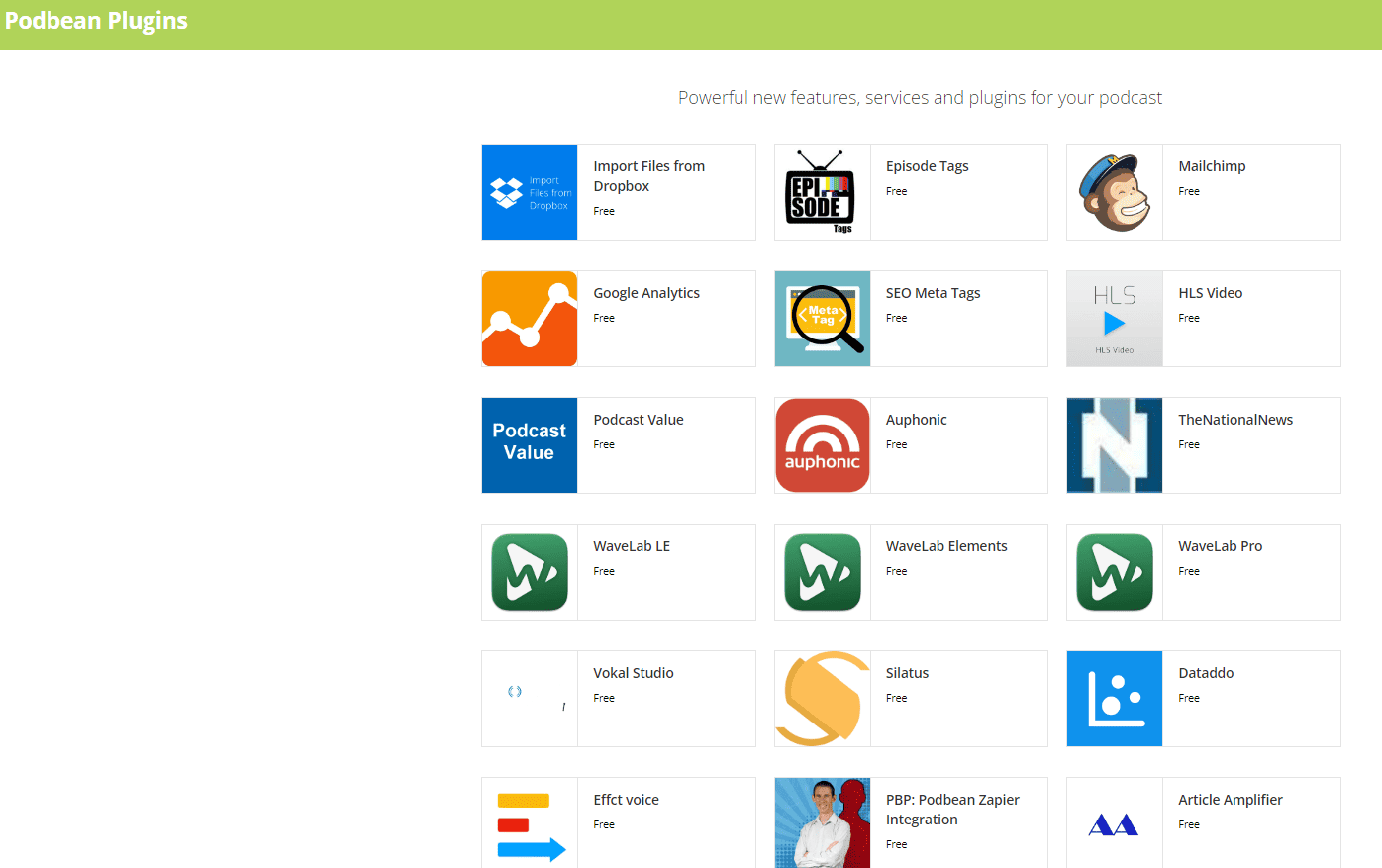Click the Podbean Plugins header title
This screenshot has width=1382, height=868.
[96, 21]
